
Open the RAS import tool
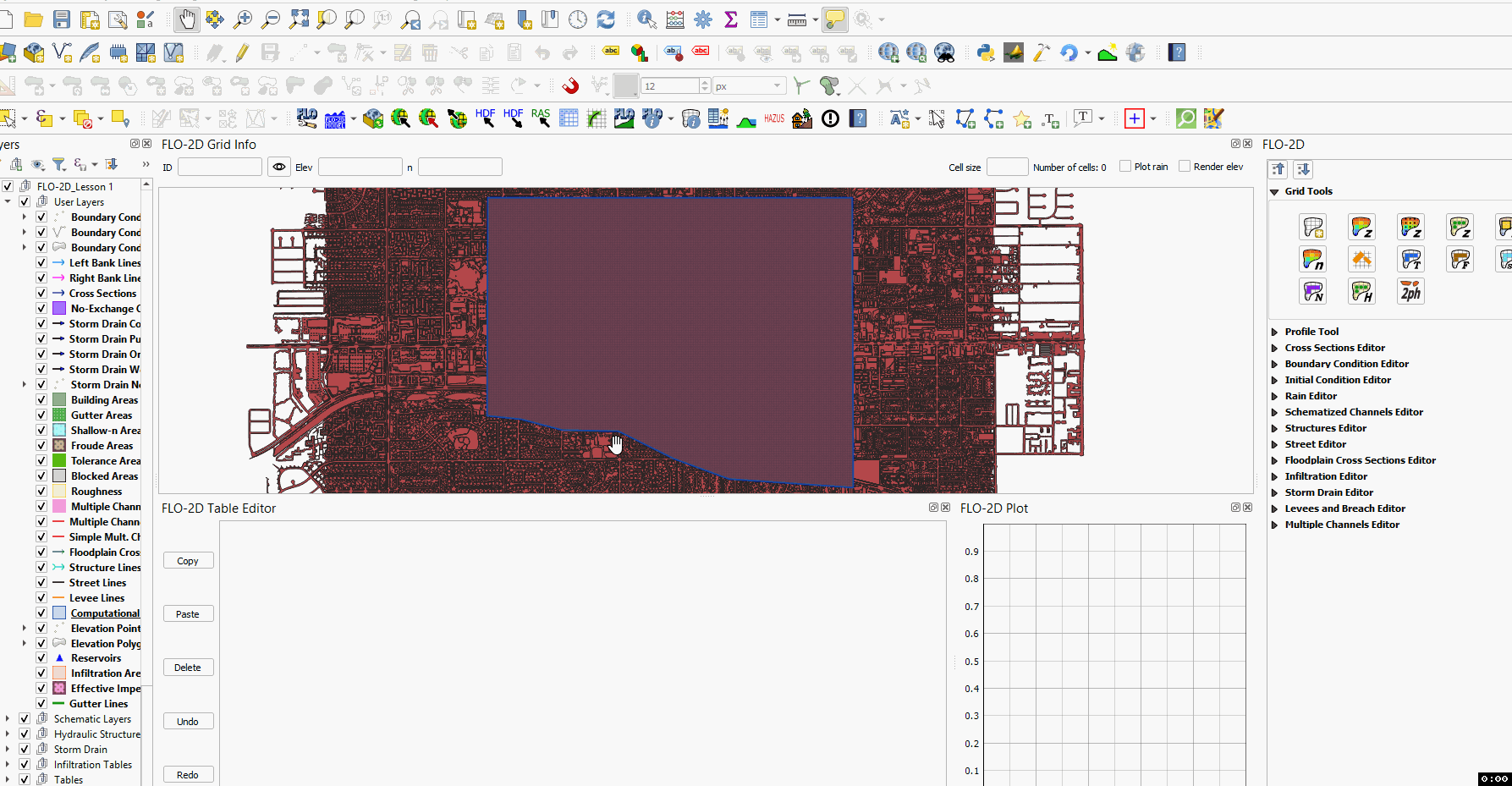point(540,118)
